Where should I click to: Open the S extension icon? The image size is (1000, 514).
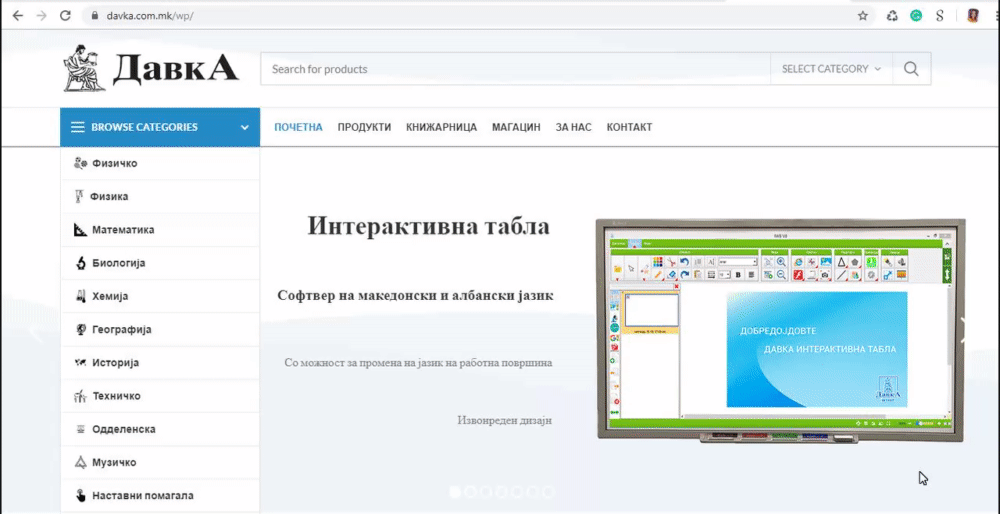tap(939, 16)
